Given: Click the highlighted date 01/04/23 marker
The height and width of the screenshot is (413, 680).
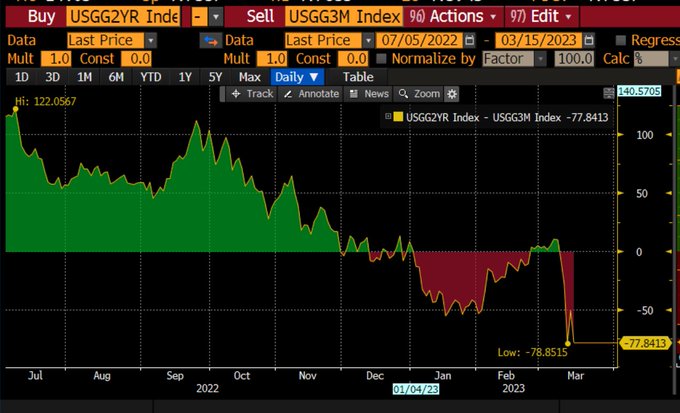Looking at the screenshot, I should (415, 389).
